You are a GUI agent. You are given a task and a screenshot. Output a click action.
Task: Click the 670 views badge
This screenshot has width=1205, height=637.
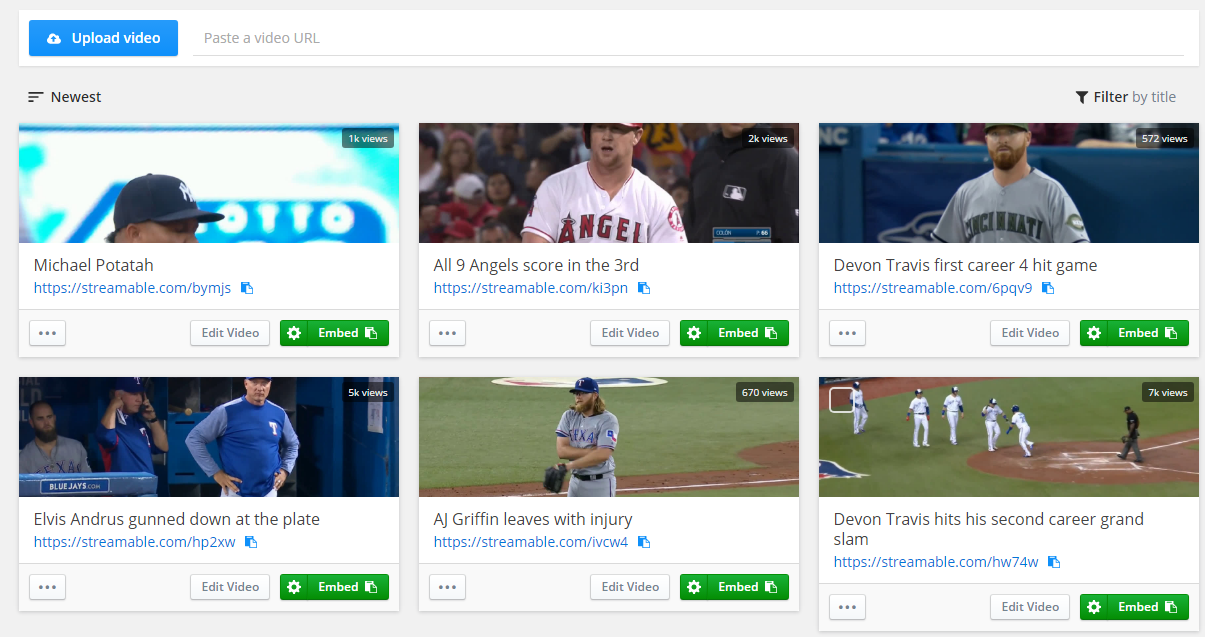click(x=765, y=392)
